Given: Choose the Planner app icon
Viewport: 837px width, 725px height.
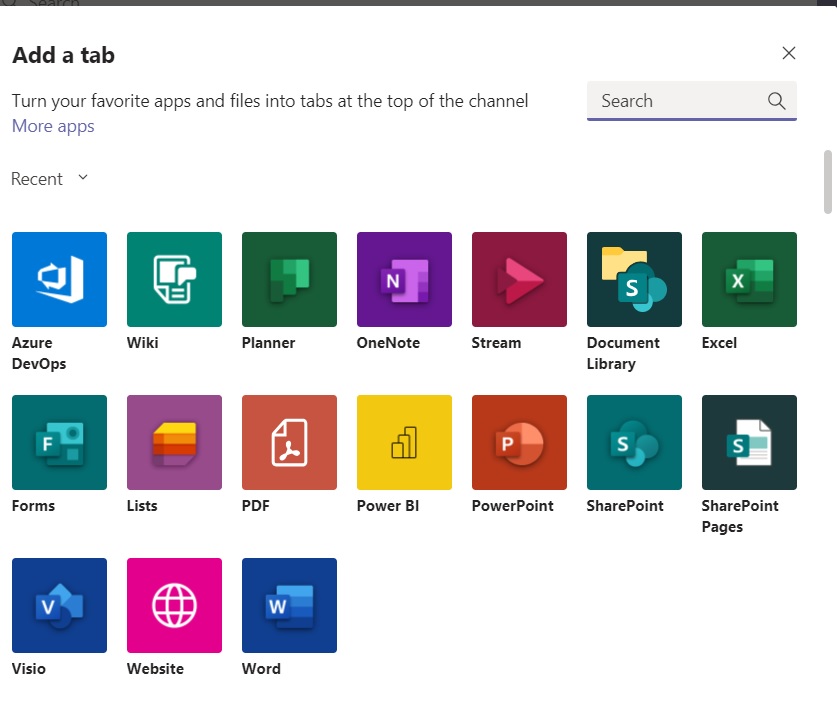Looking at the screenshot, I should coord(289,279).
